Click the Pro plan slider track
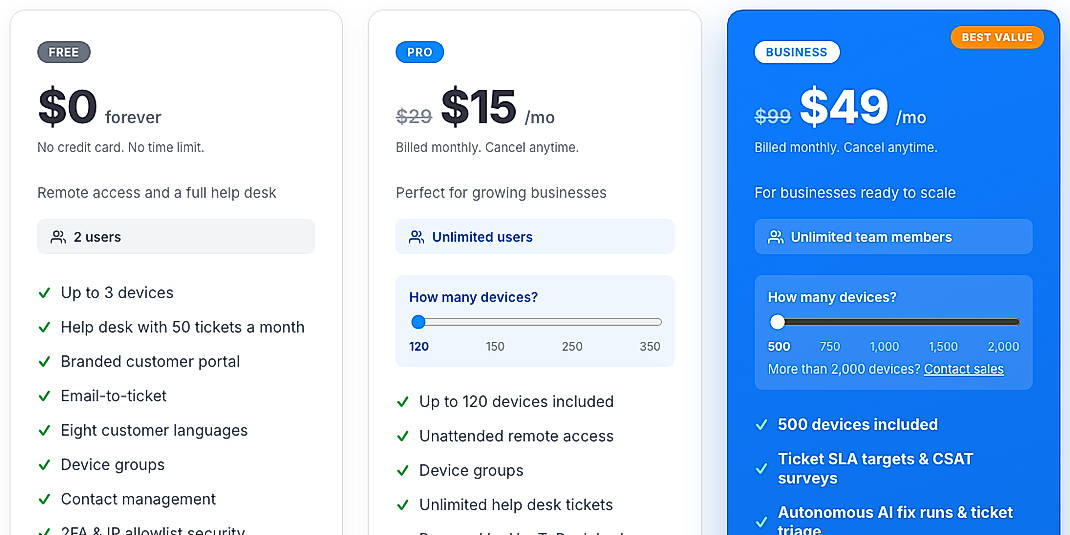 [x=536, y=322]
